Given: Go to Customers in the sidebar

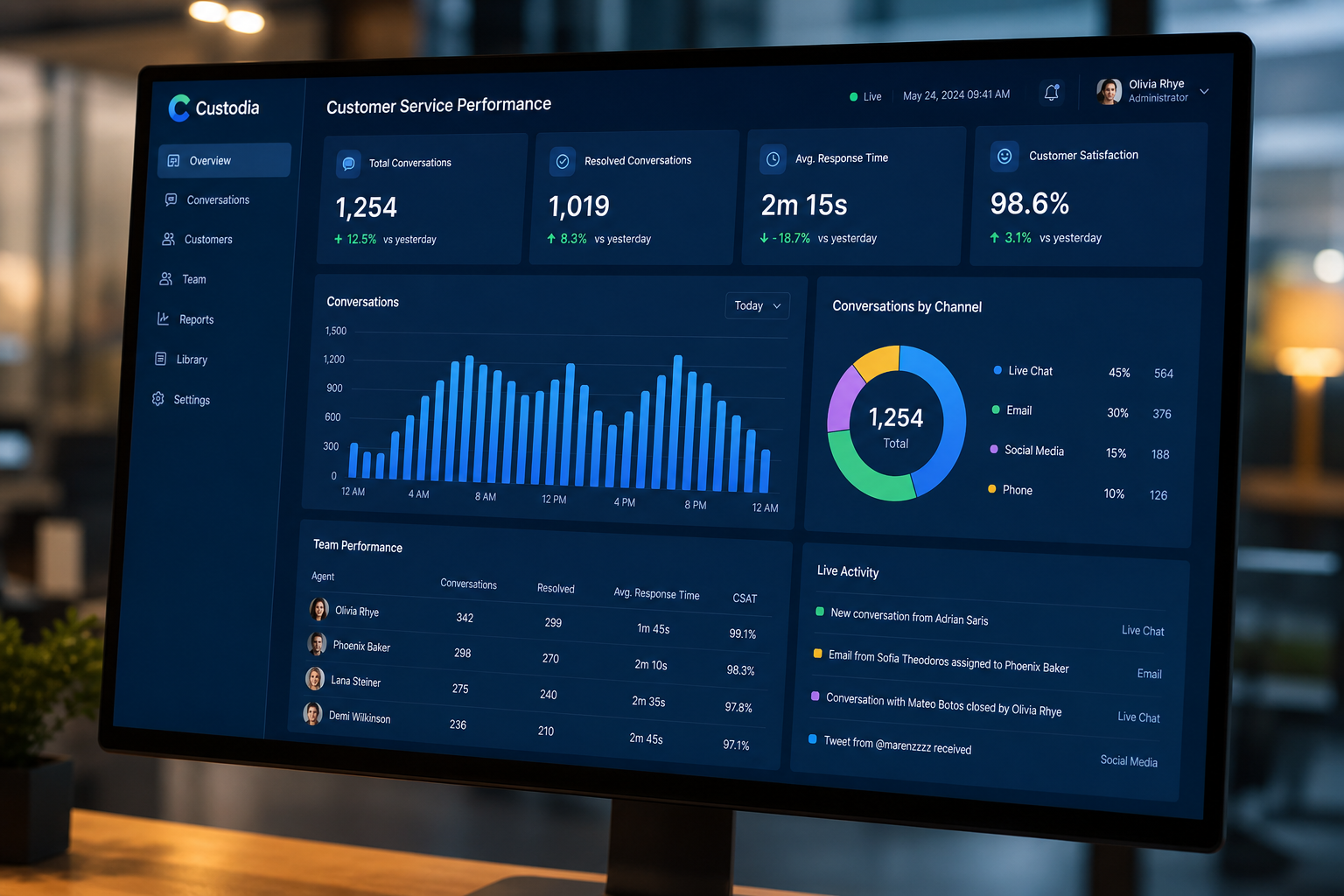Looking at the screenshot, I should click(208, 240).
